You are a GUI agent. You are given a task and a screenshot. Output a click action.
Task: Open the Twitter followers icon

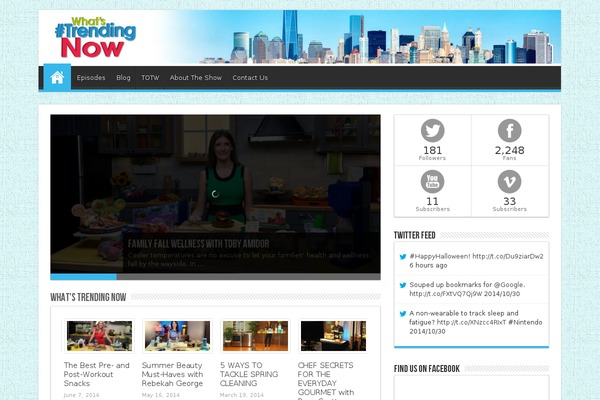[432, 131]
